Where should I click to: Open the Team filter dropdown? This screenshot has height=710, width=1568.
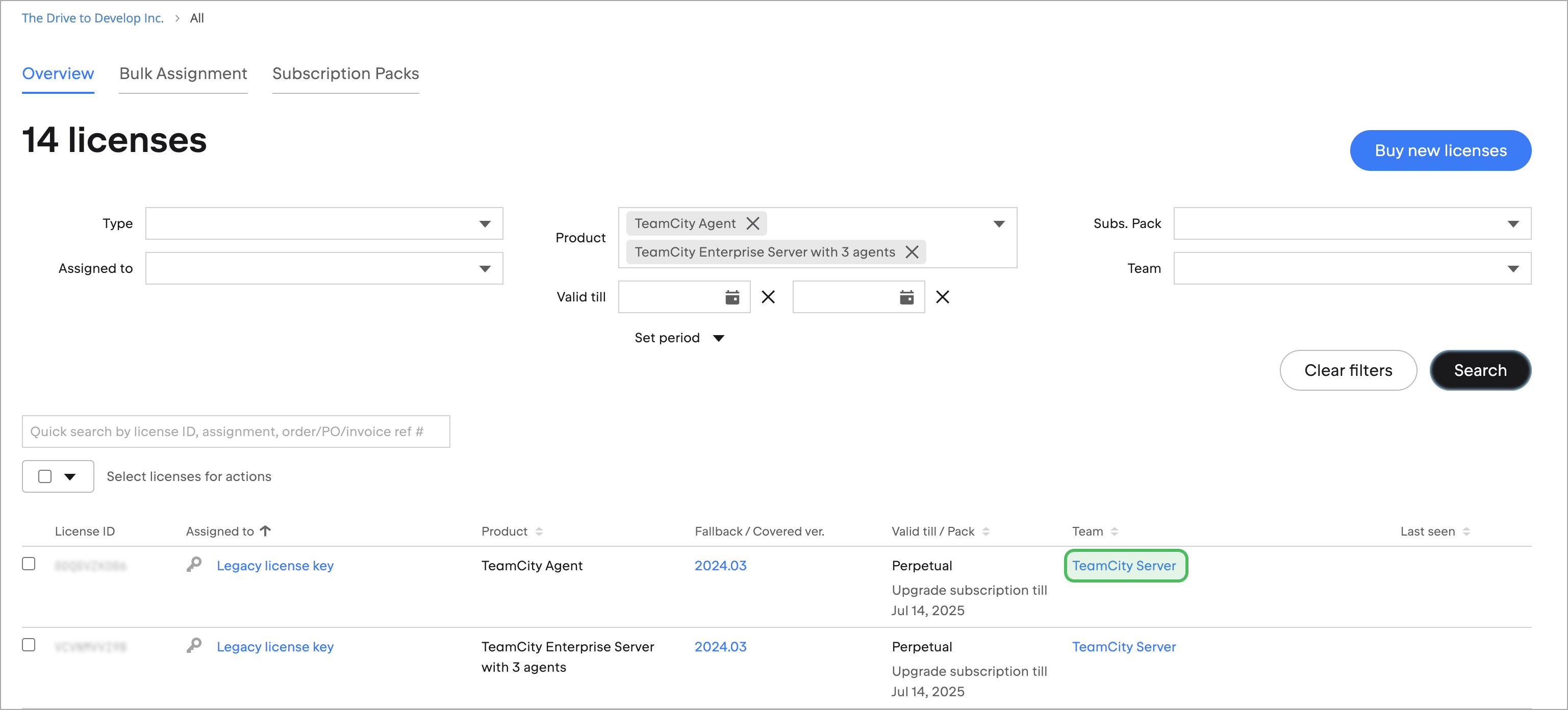[x=1352, y=268]
